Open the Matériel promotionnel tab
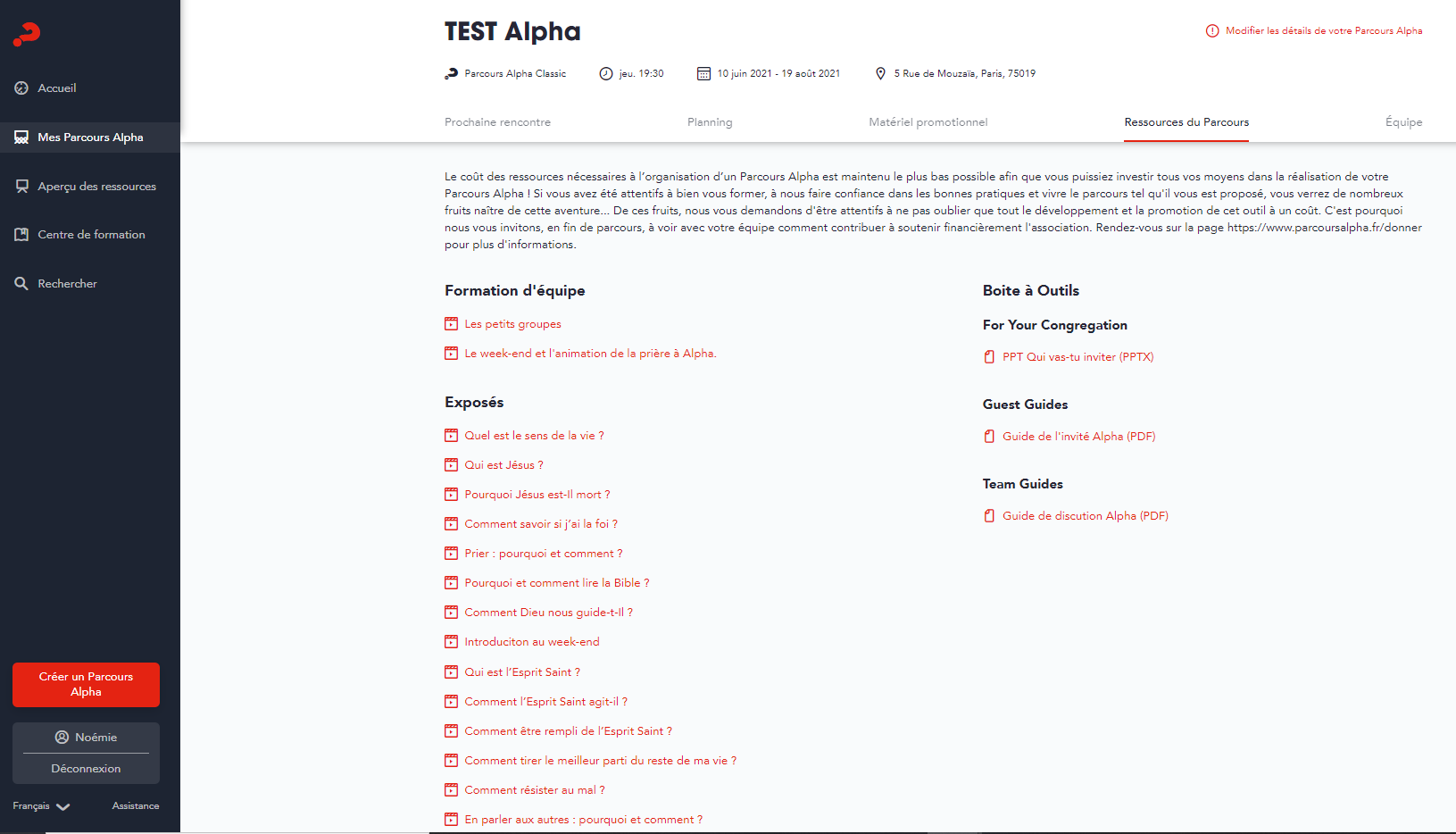Screen dimensions: 1456x834 928,122
